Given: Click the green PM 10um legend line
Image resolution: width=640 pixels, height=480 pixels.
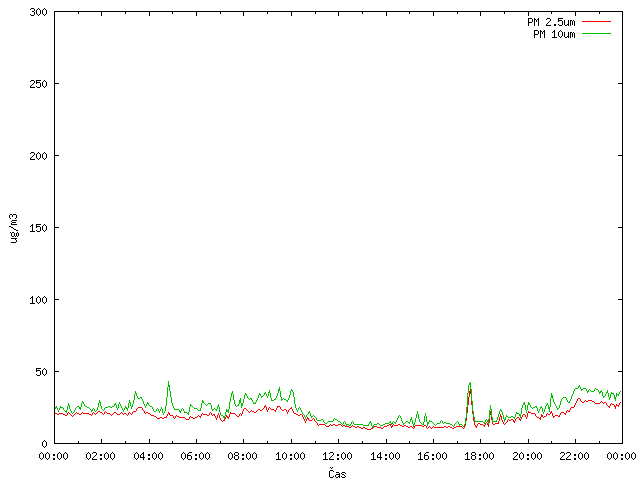Looking at the screenshot, I should [596, 33].
